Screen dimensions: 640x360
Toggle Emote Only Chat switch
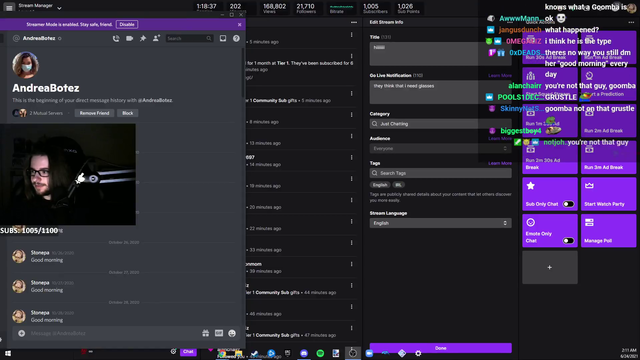568,241
